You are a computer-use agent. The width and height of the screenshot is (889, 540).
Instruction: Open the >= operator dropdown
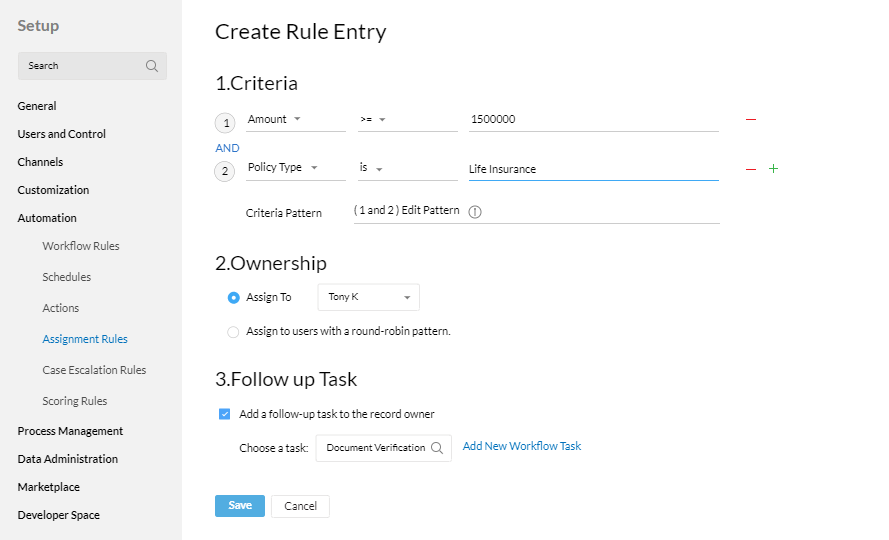click(x=407, y=120)
